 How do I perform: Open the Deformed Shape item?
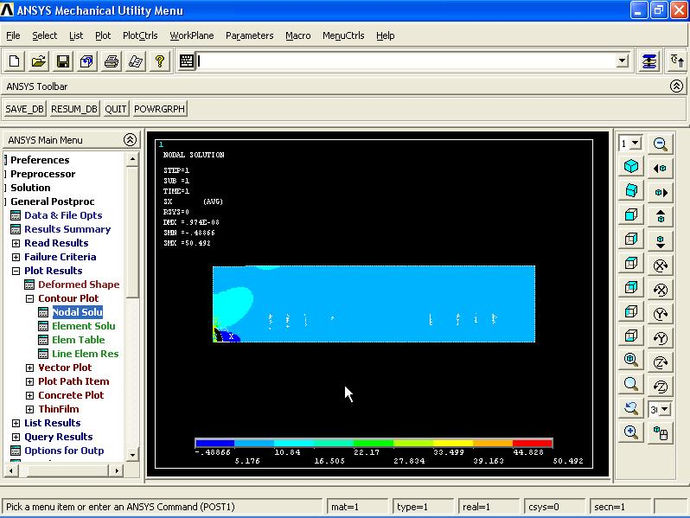(79, 284)
